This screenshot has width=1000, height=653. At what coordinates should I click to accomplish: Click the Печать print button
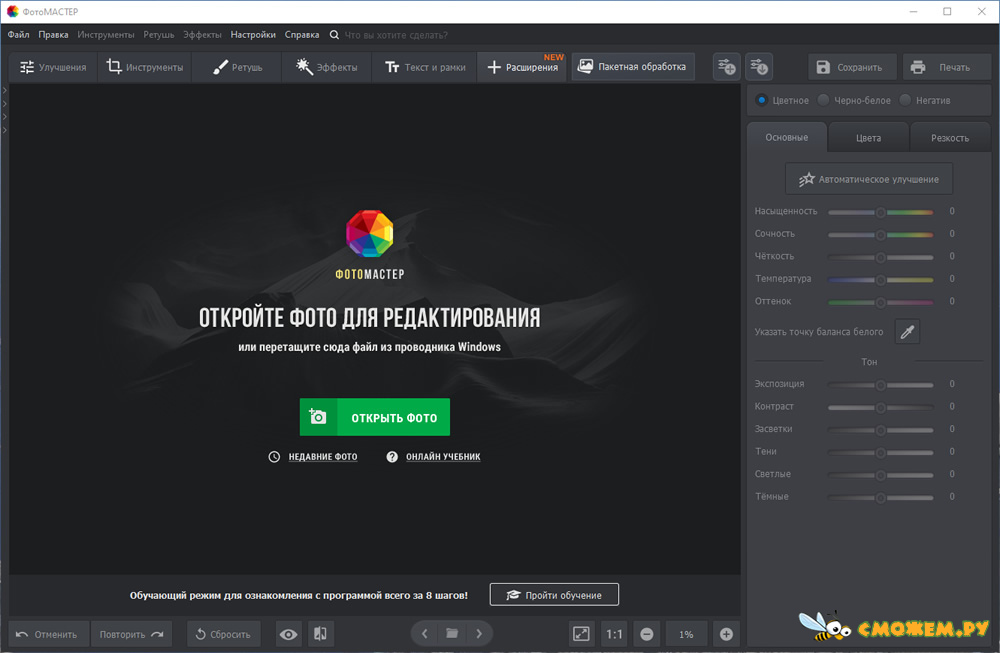(946, 67)
